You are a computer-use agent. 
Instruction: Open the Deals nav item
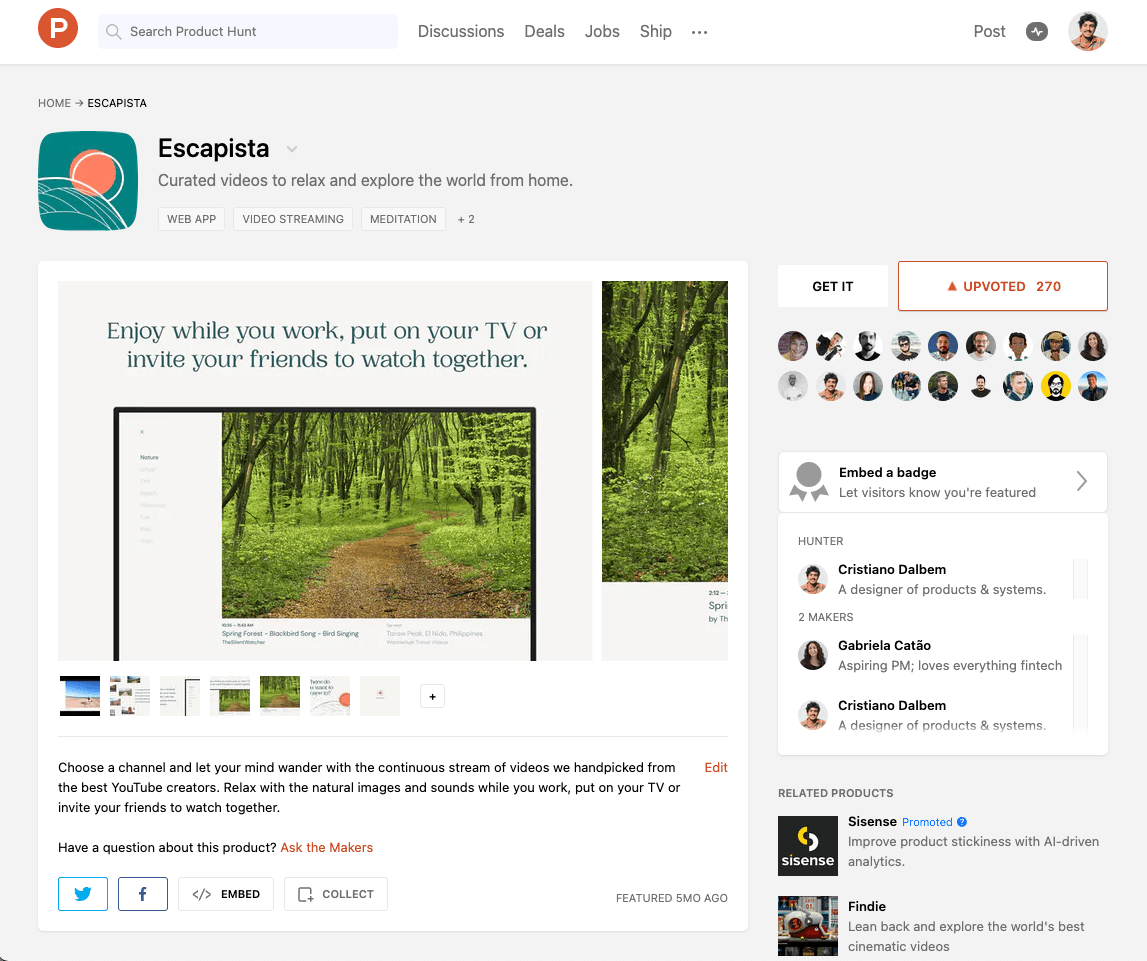[544, 31]
